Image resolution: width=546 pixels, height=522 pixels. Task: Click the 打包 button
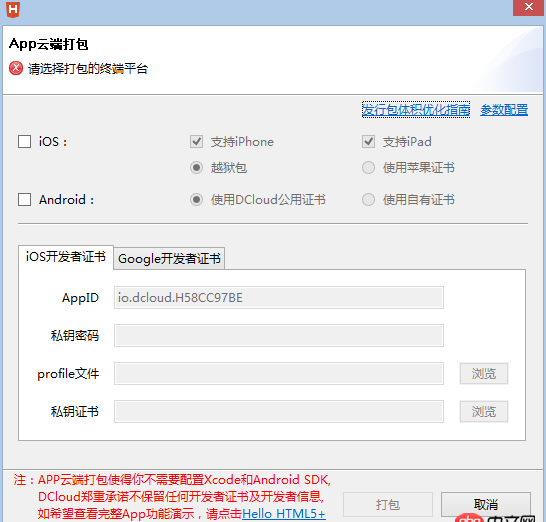388,504
